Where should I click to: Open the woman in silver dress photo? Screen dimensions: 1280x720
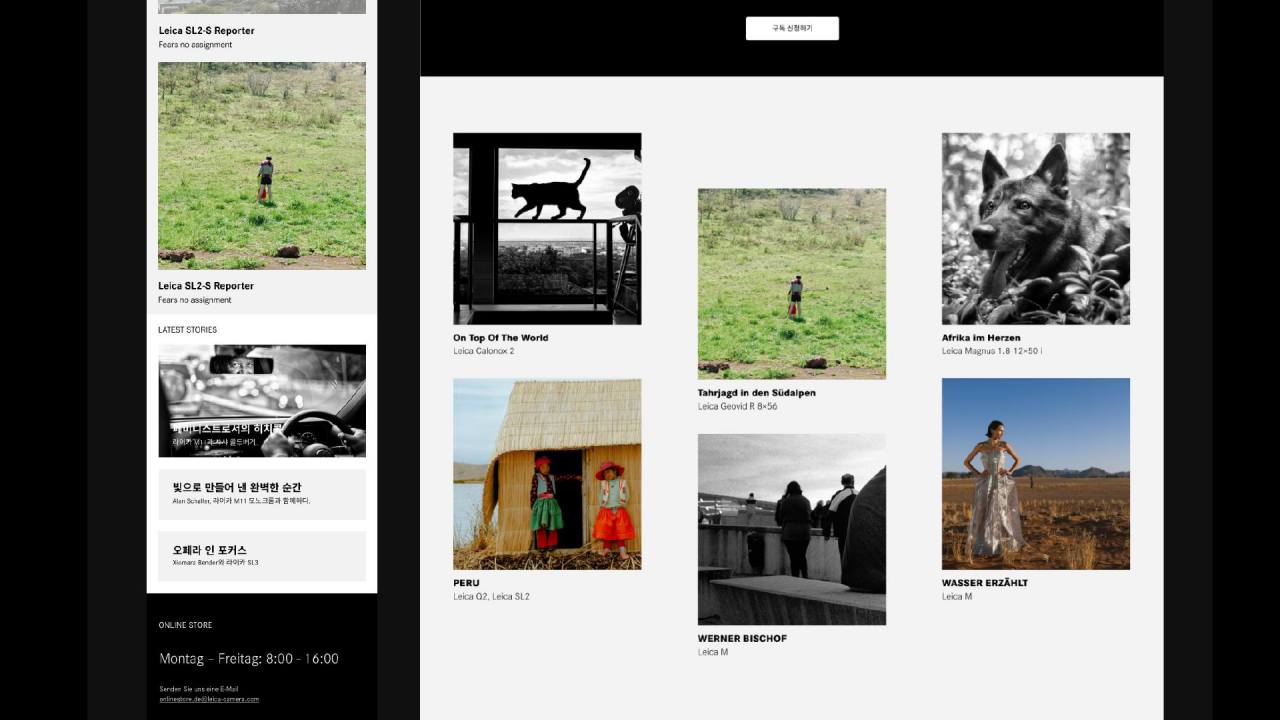[1035, 474]
